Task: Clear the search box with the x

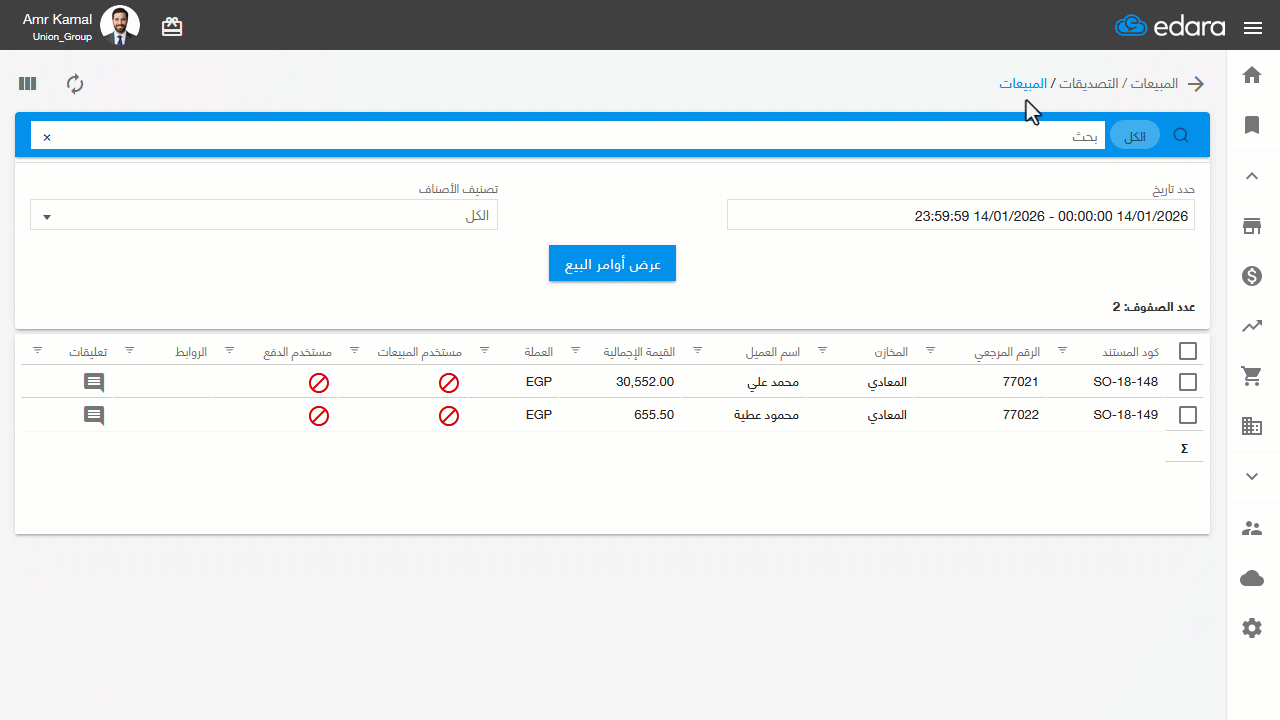Action: (x=46, y=136)
